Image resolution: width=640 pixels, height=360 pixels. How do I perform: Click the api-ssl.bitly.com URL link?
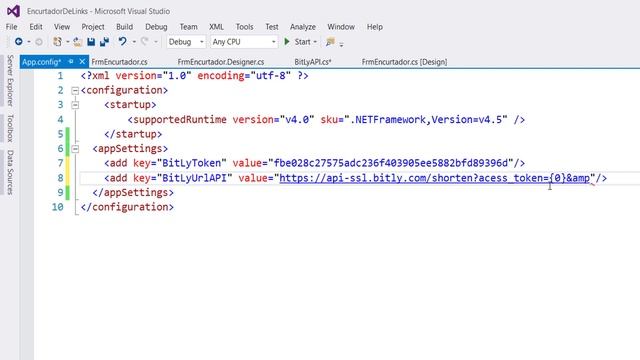click(435, 178)
